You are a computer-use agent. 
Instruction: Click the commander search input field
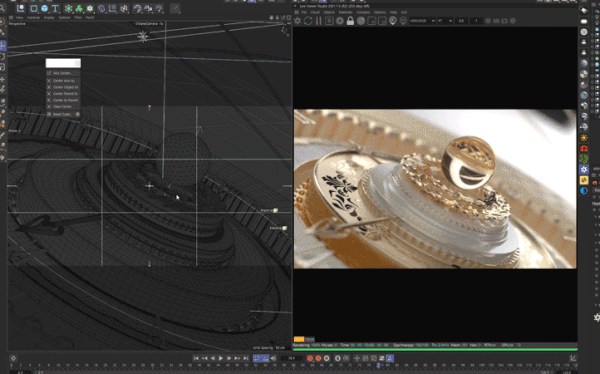(x=63, y=63)
